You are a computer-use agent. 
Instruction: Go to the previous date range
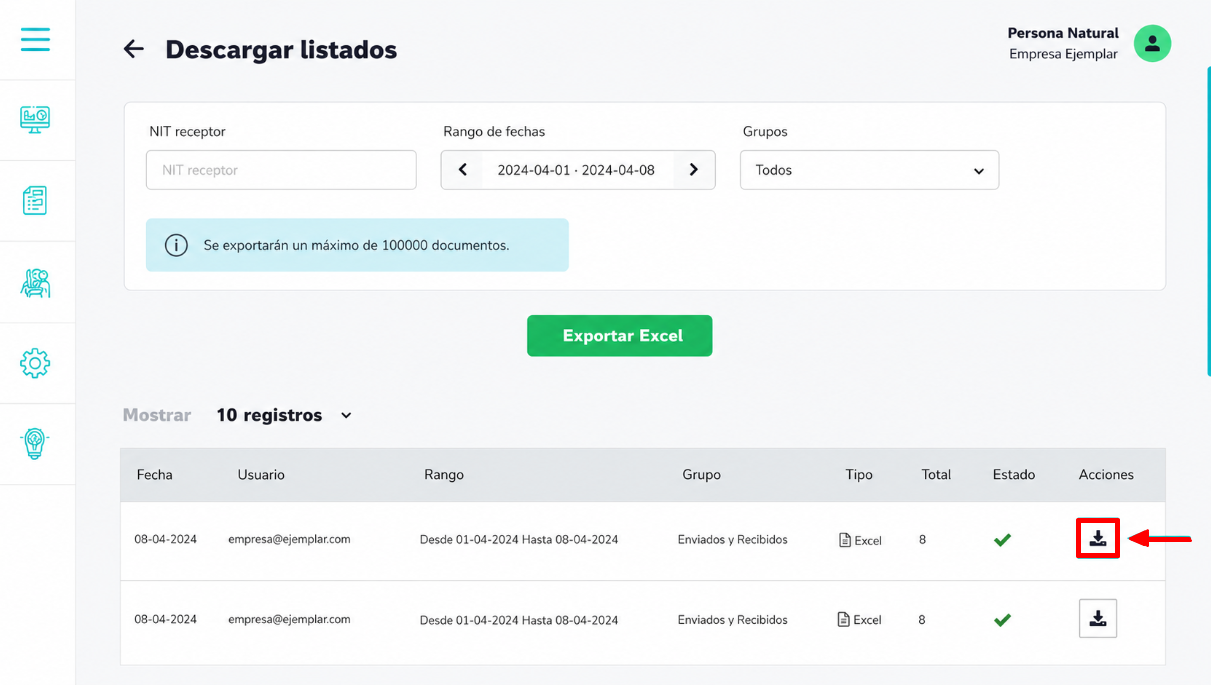[462, 170]
